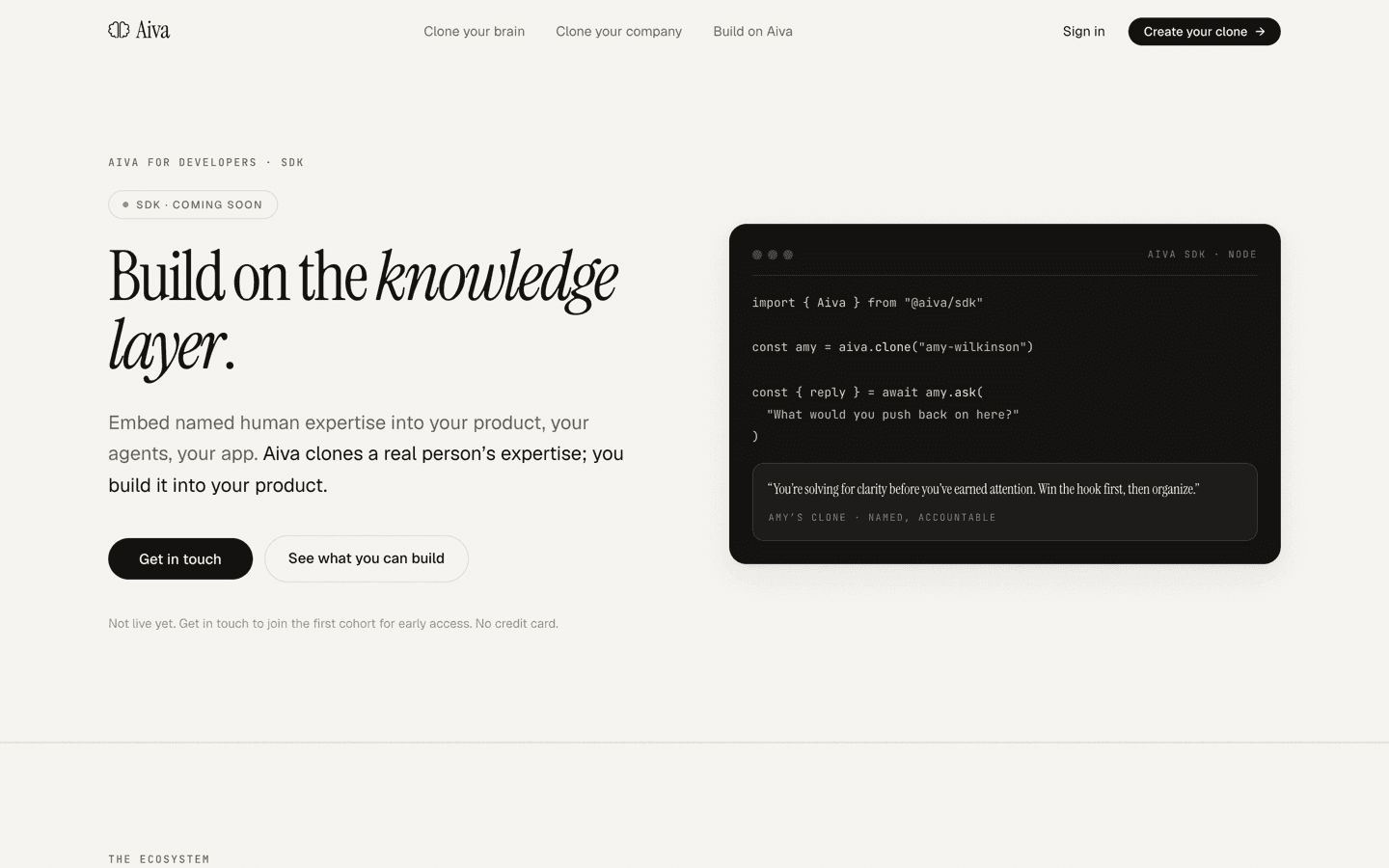Click the import Aiva code line

867,303
